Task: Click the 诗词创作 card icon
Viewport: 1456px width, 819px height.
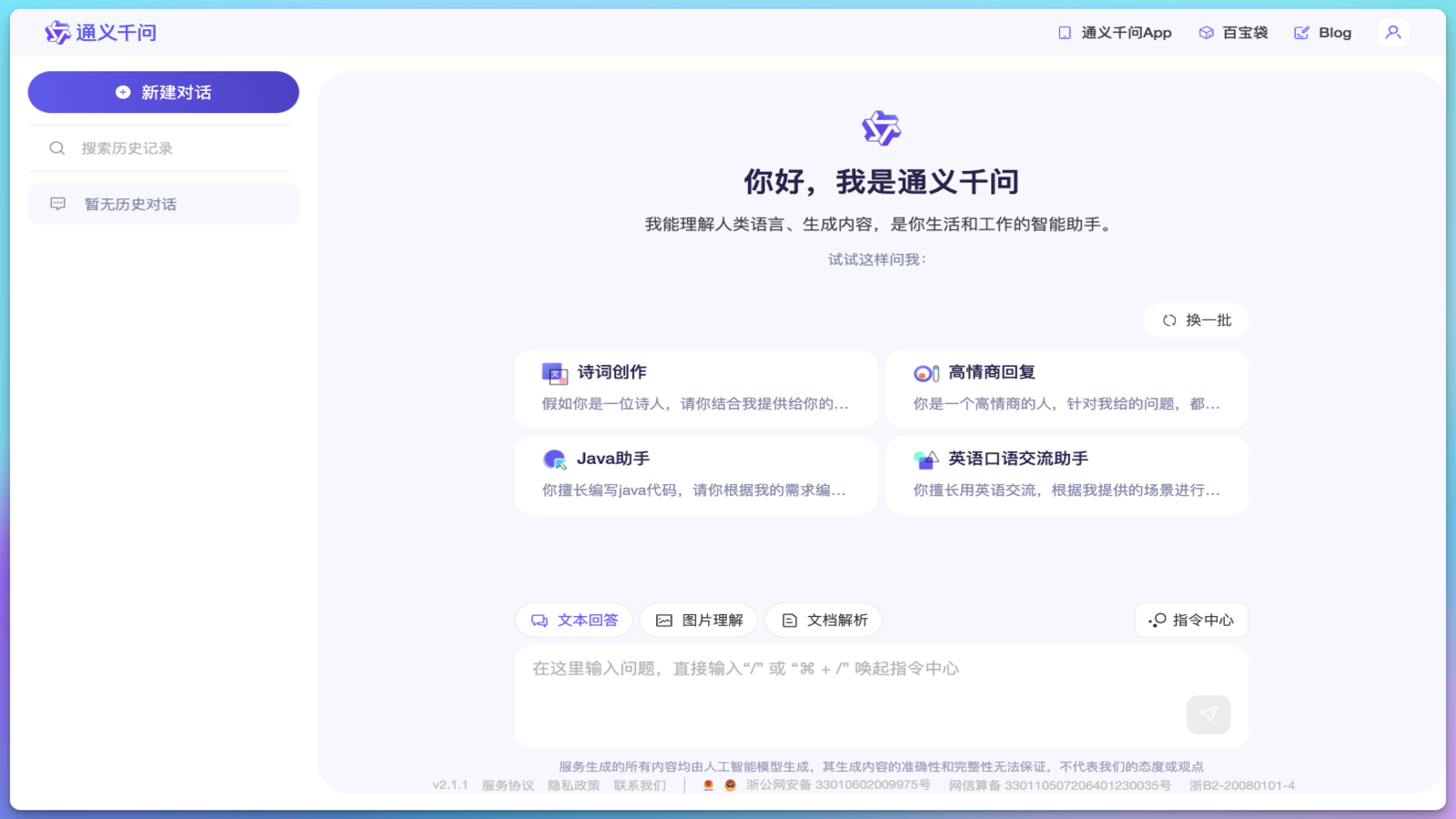Action: click(552, 372)
